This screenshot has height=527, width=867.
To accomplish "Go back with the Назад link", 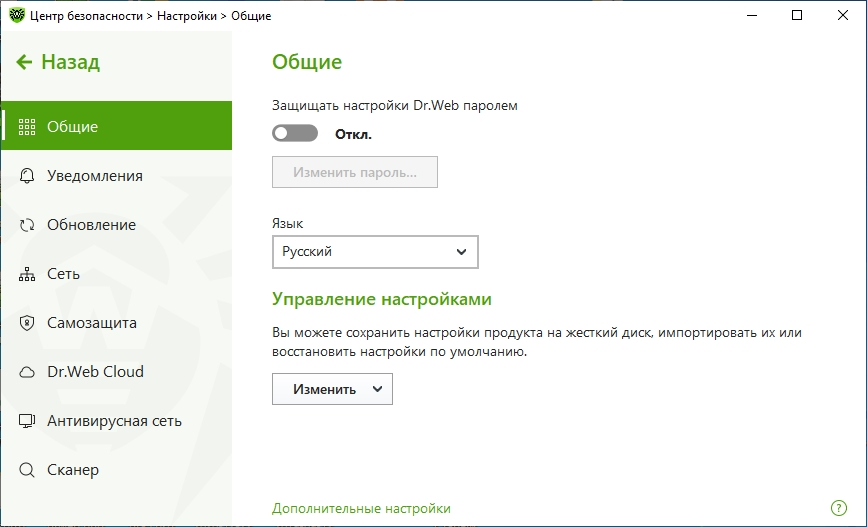I will 58,62.
